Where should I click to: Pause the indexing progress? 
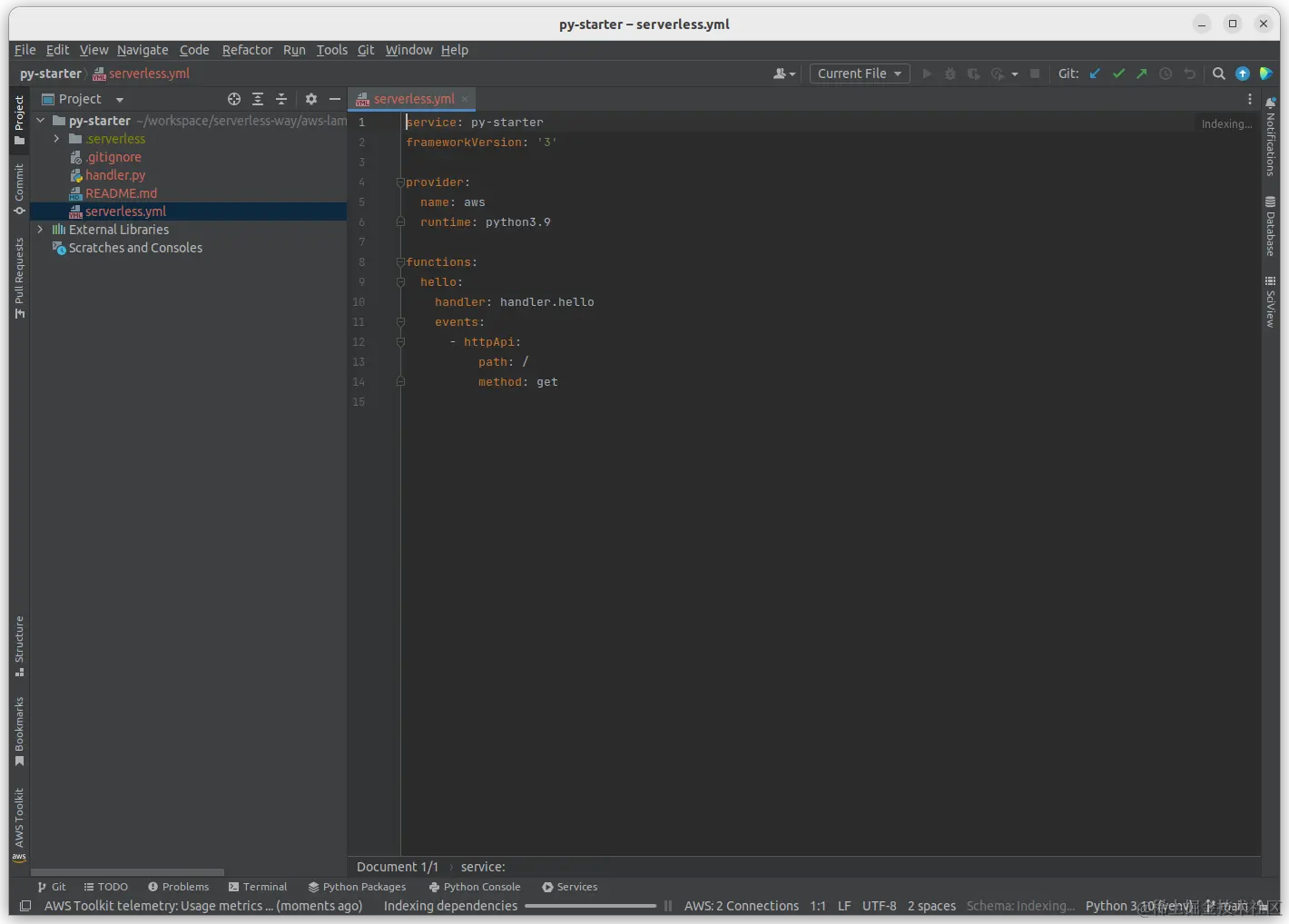pyautogui.click(x=668, y=906)
